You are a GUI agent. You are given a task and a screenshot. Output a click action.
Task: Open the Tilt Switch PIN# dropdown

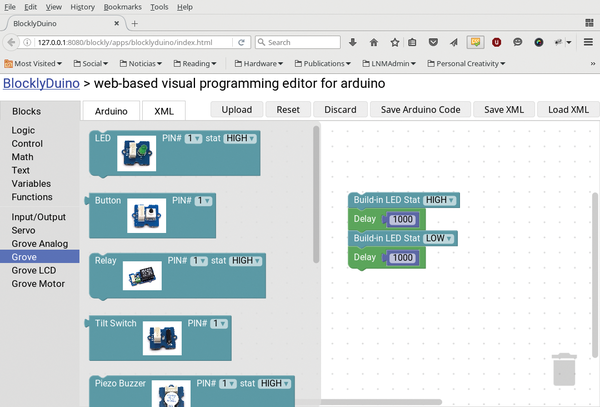tap(219, 324)
